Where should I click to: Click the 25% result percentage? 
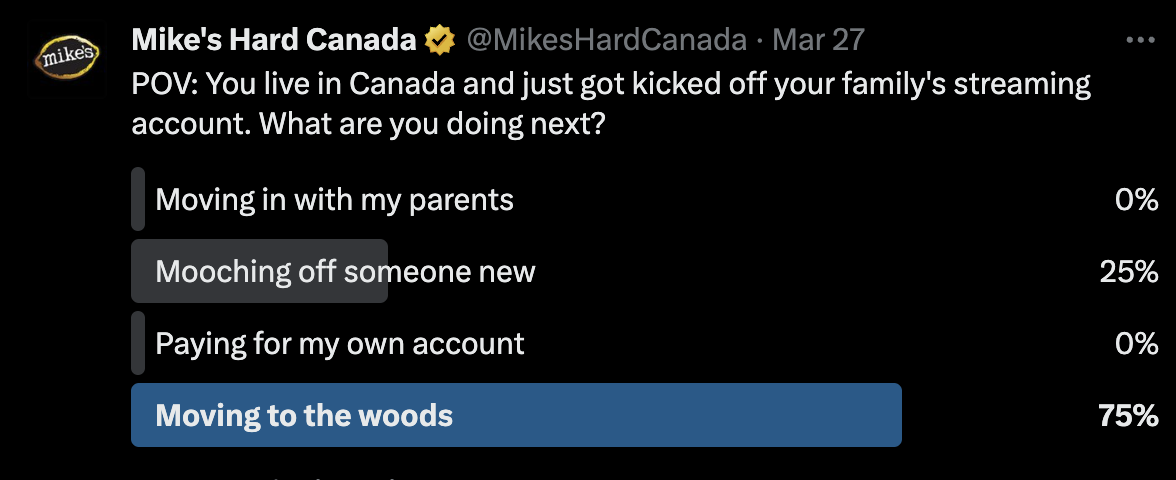1128,271
